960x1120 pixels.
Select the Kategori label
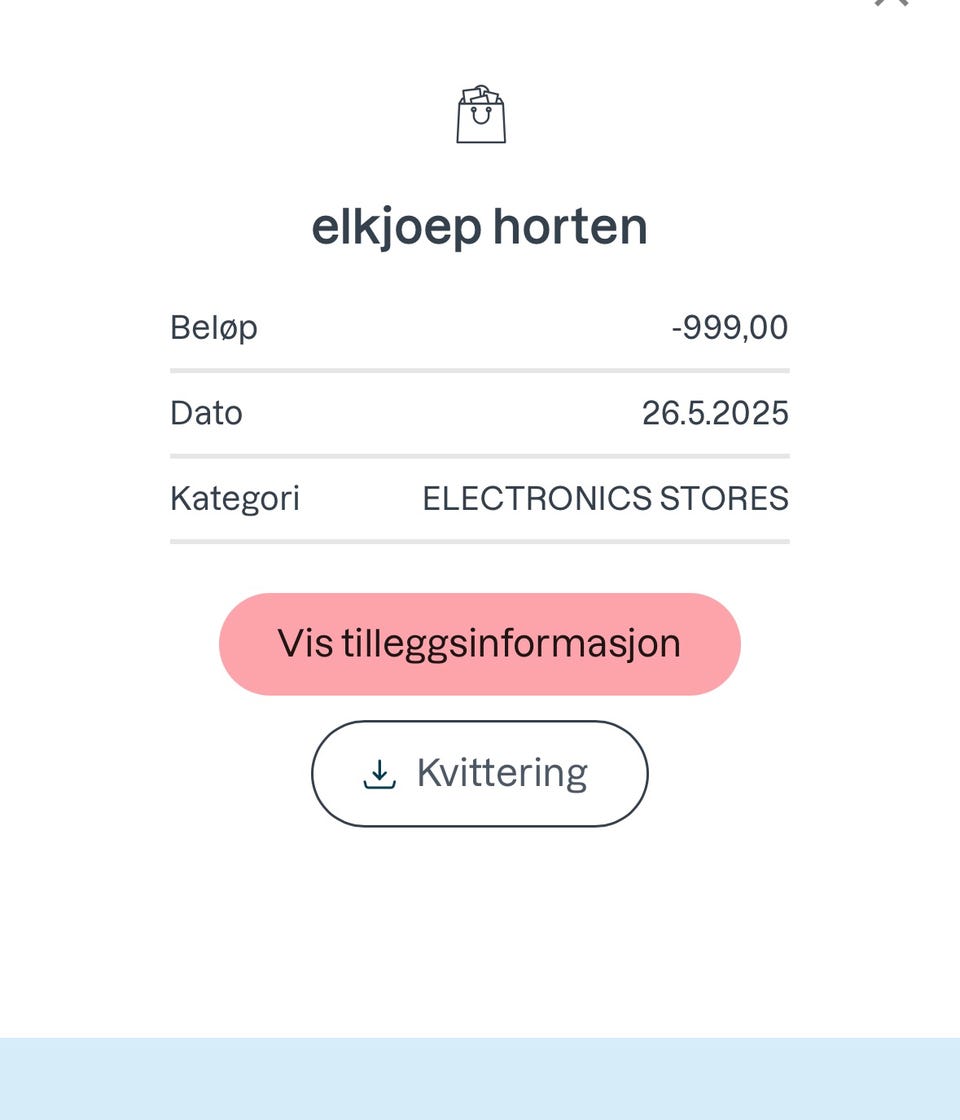click(235, 498)
